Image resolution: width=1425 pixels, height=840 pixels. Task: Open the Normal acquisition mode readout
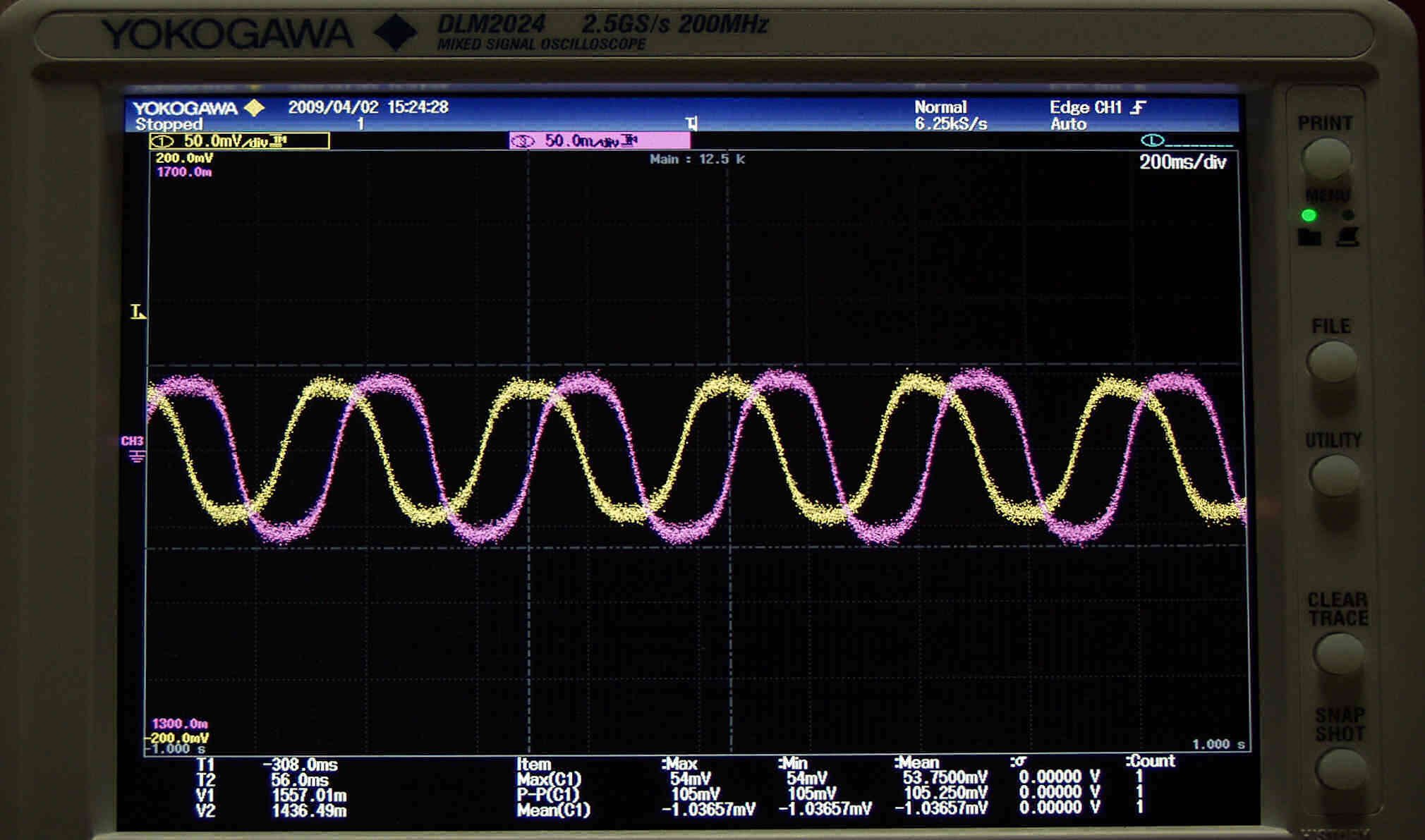pyautogui.click(x=940, y=107)
